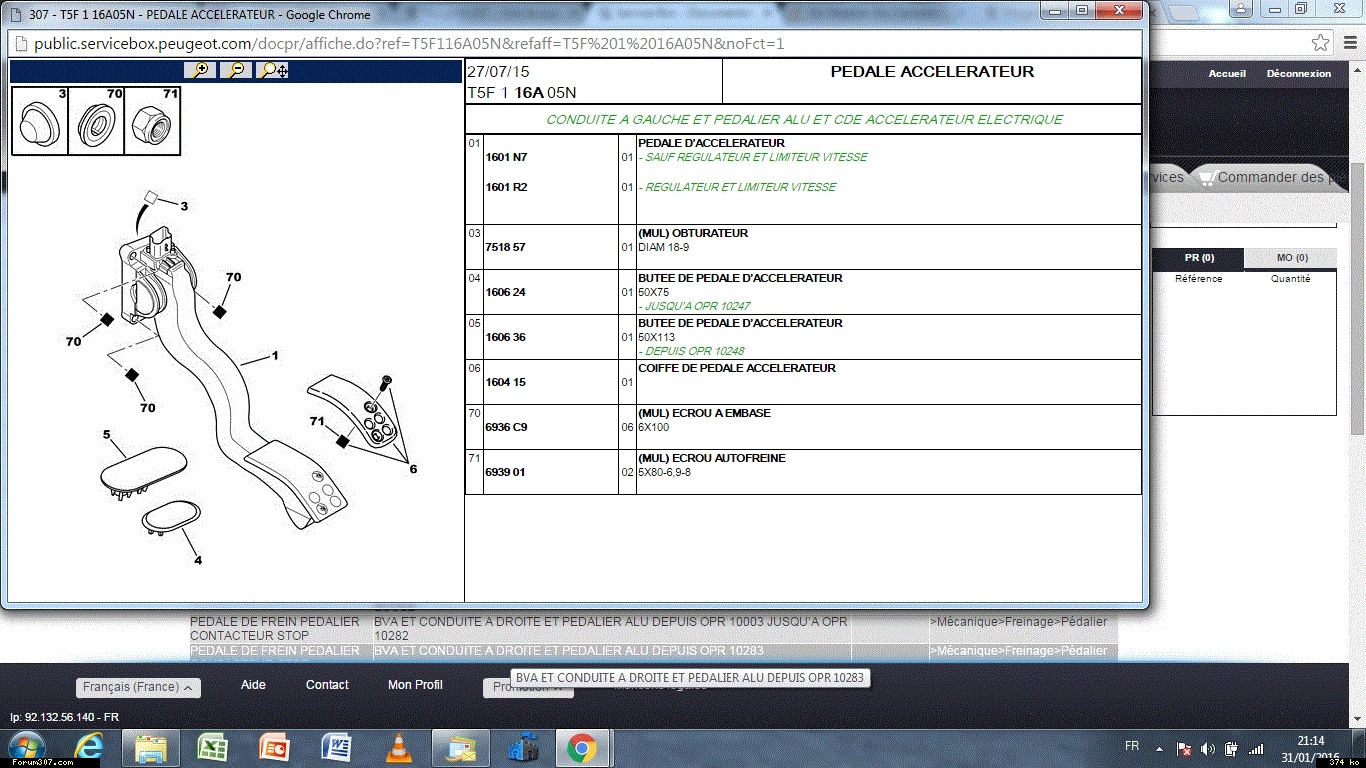Open the Mon Profil footer link

point(415,685)
